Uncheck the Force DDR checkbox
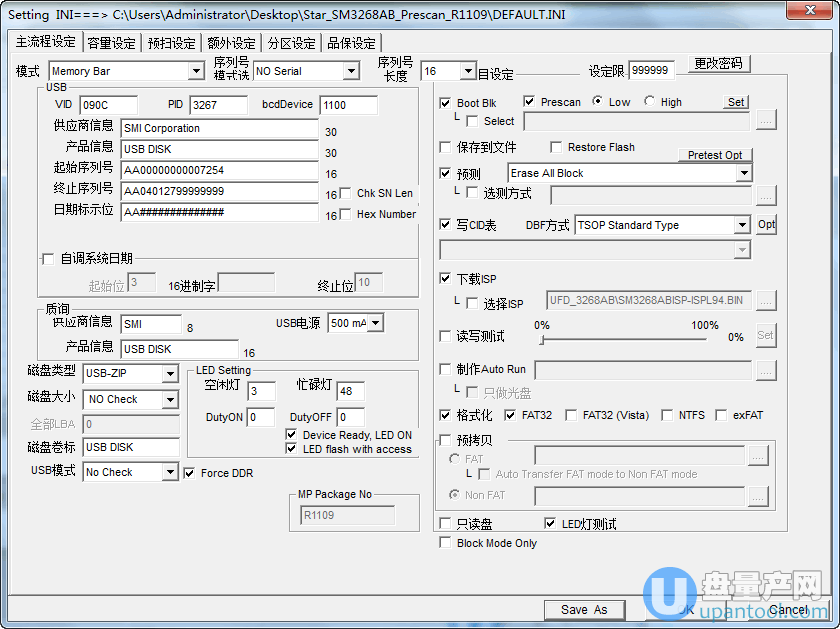Screen dimensions: 840x629 [x=191, y=473]
